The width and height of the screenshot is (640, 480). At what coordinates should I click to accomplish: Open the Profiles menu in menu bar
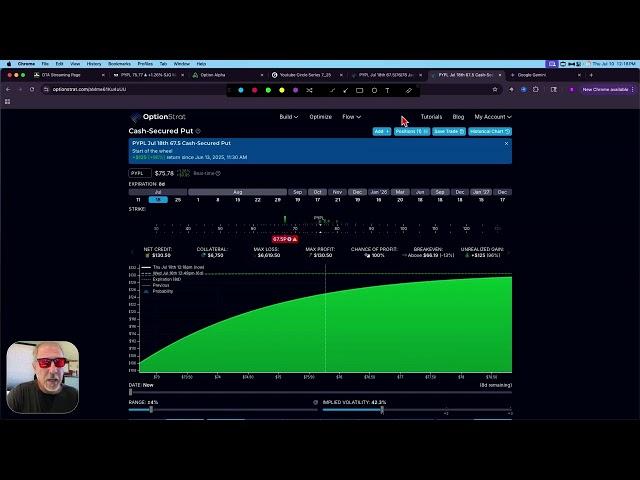click(x=145, y=64)
